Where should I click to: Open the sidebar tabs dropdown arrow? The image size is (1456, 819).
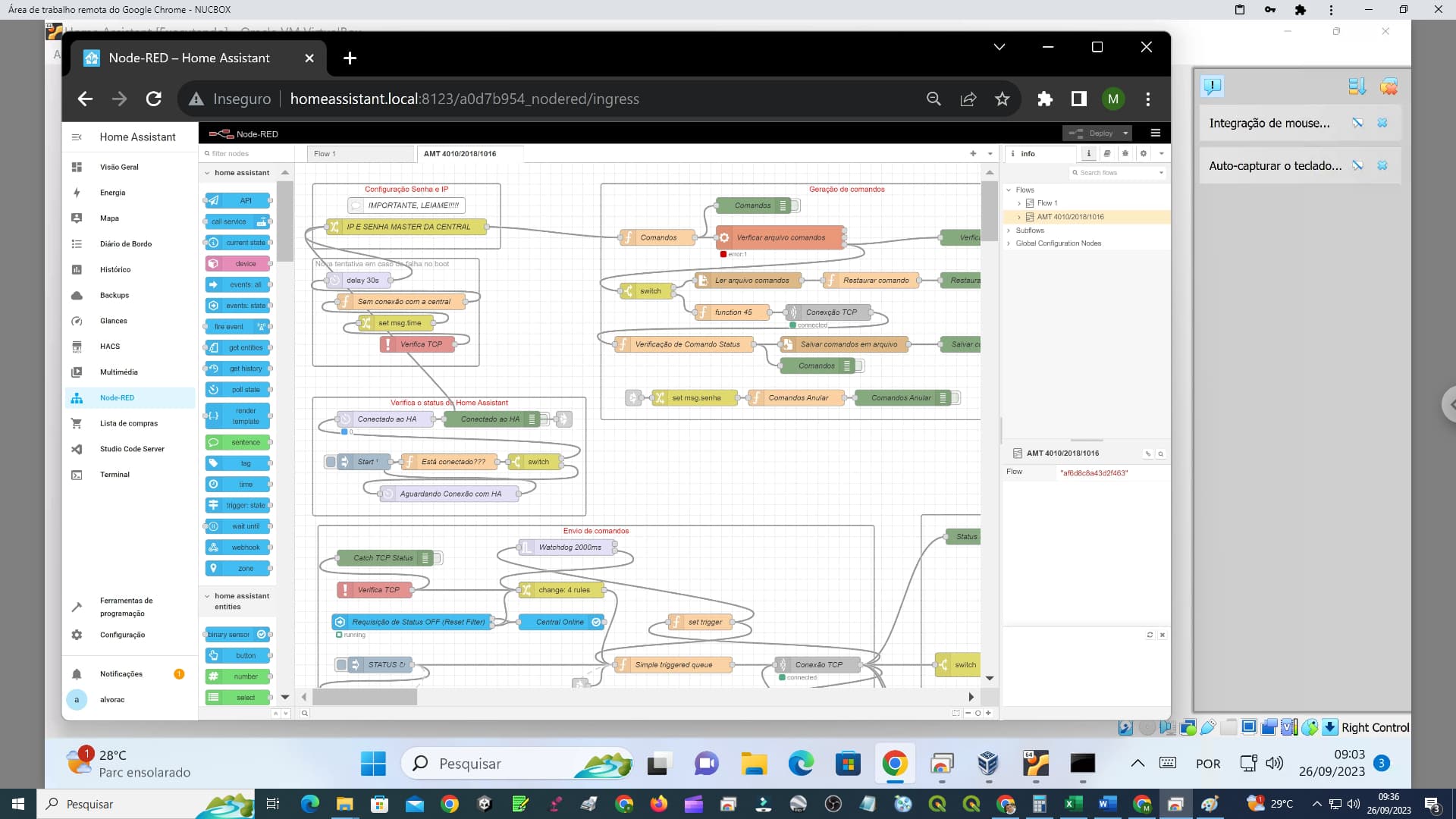pyautogui.click(x=1161, y=153)
